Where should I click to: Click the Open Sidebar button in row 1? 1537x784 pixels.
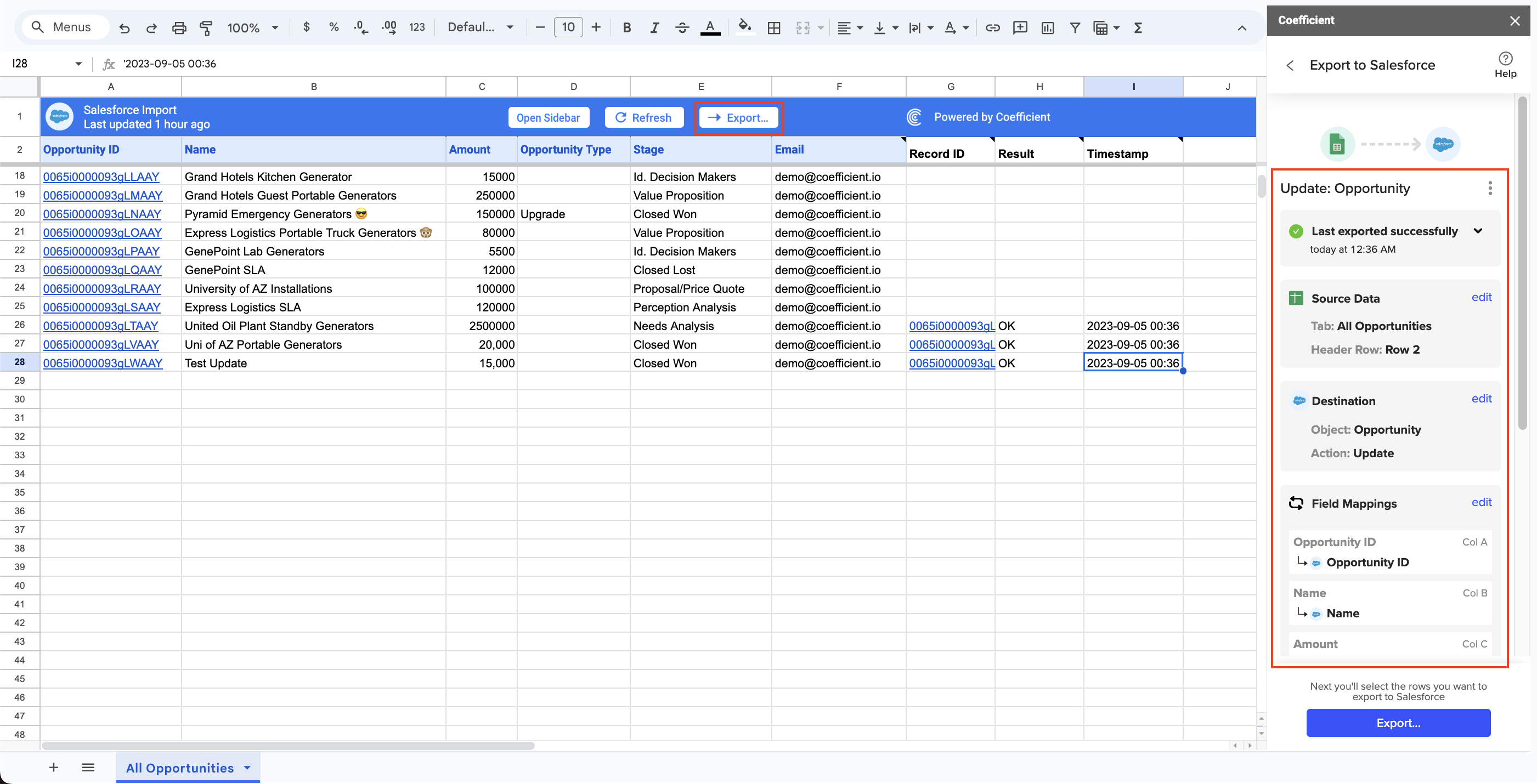click(548, 117)
